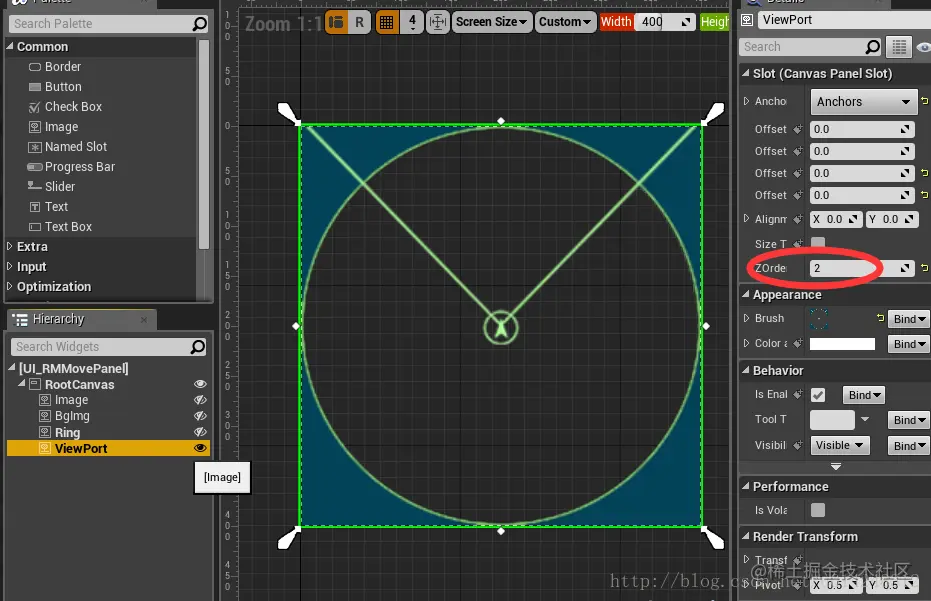The width and height of the screenshot is (931, 601).
Task: Select the Progress Bar widget
Action: (x=71, y=167)
